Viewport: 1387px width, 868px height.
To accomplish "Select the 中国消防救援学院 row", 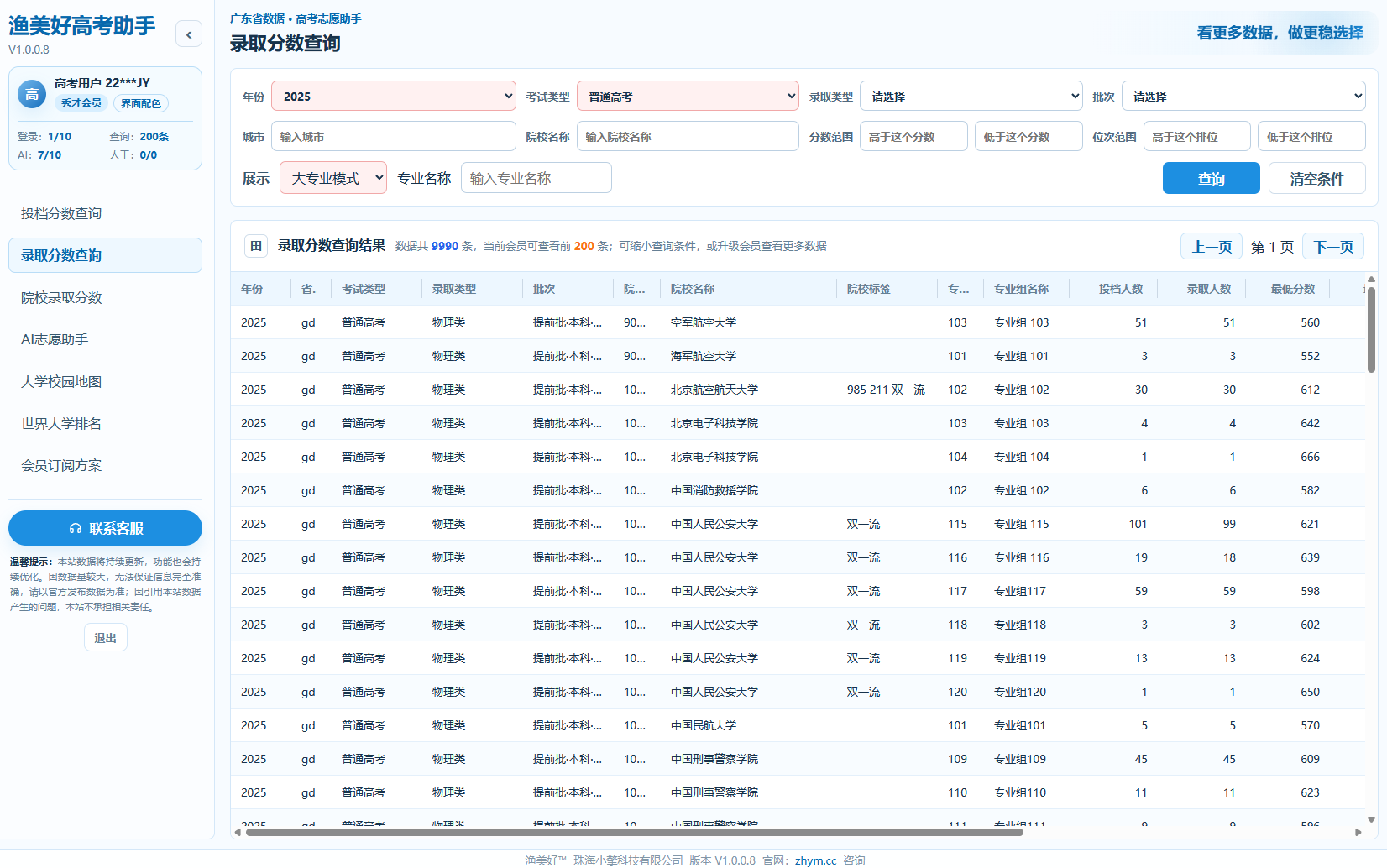I will 798,490.
